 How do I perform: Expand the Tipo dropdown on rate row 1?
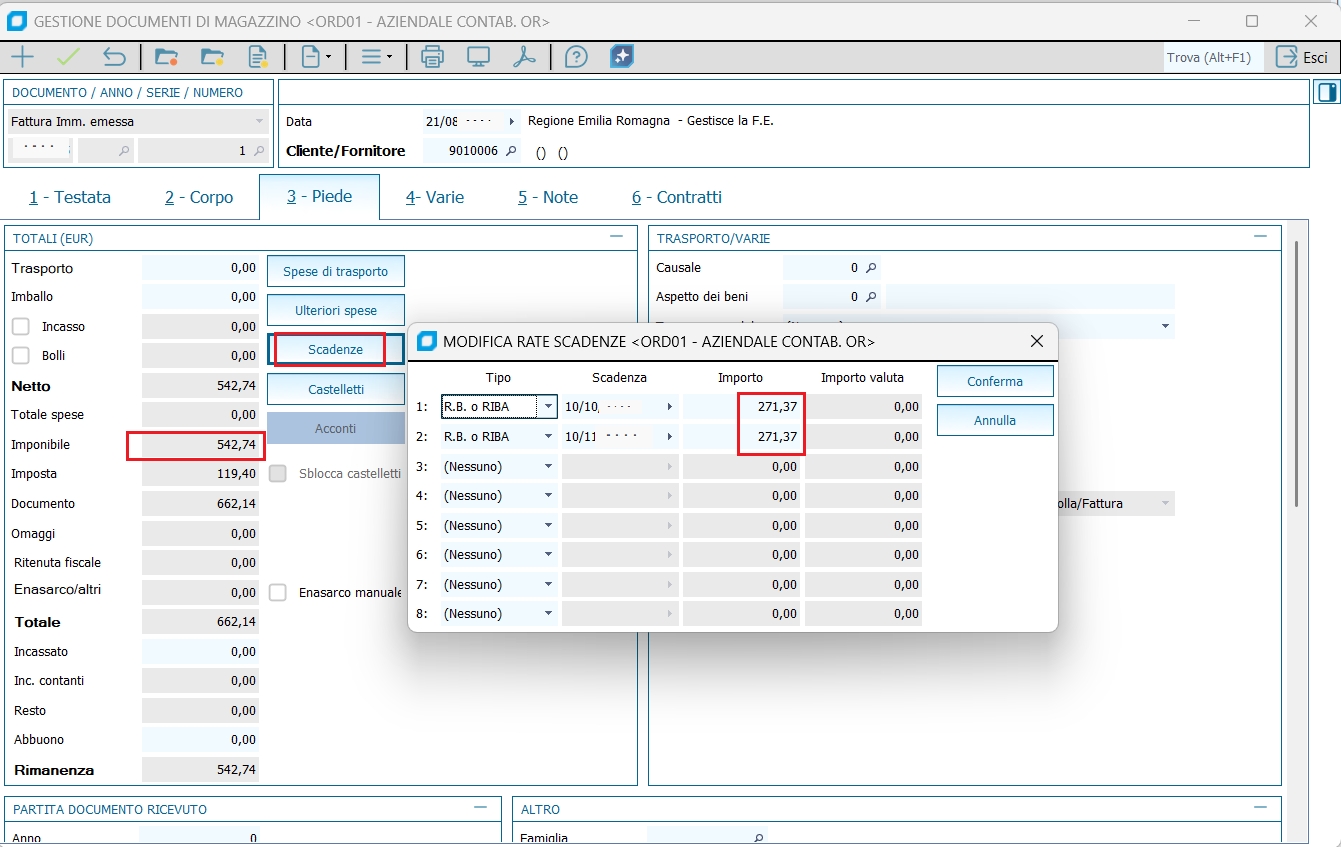[x=547, y=407]
